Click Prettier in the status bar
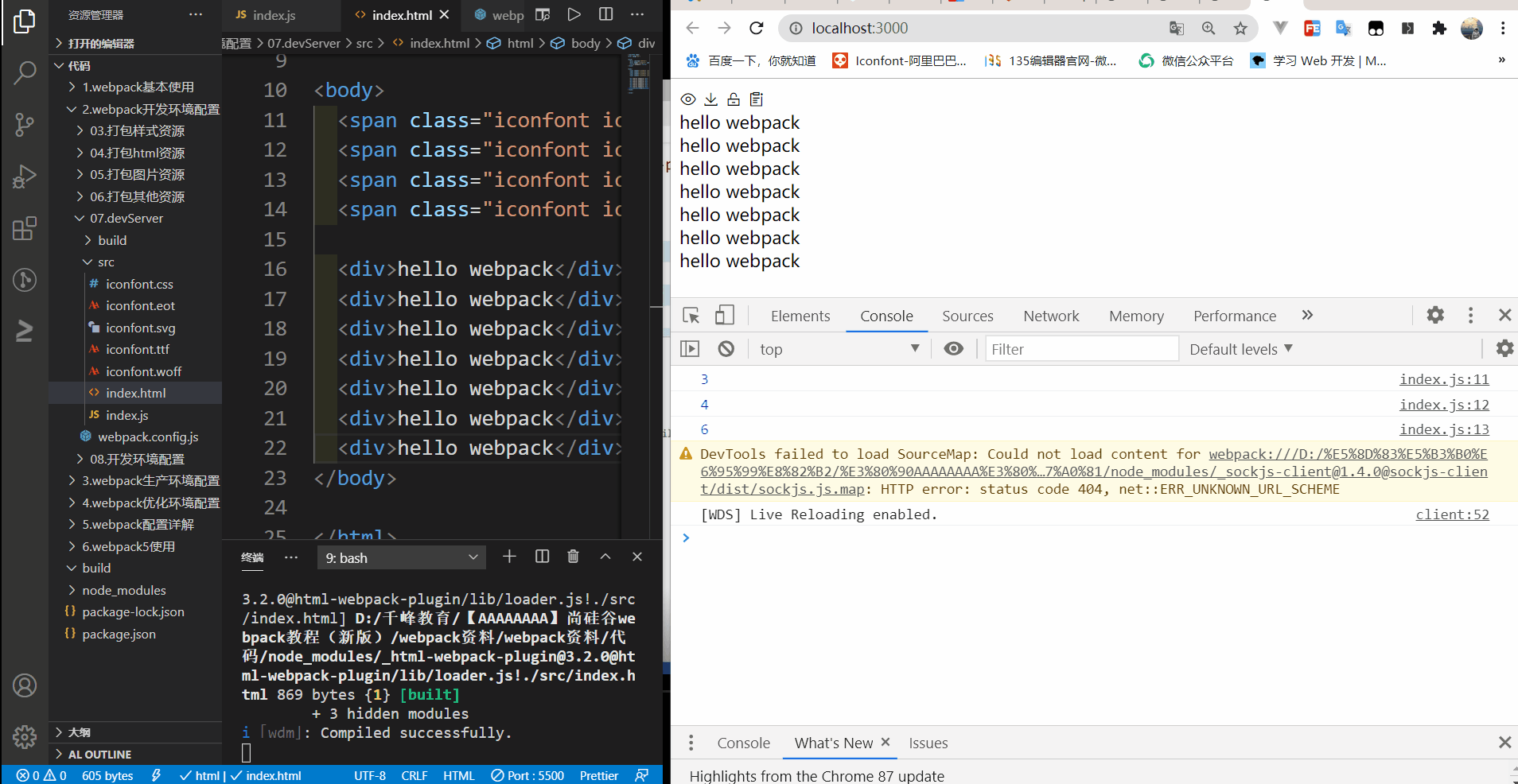Image resolution: width=1518 pixels, height=784 pixels. pyautogui.click(x=599, y=775)
